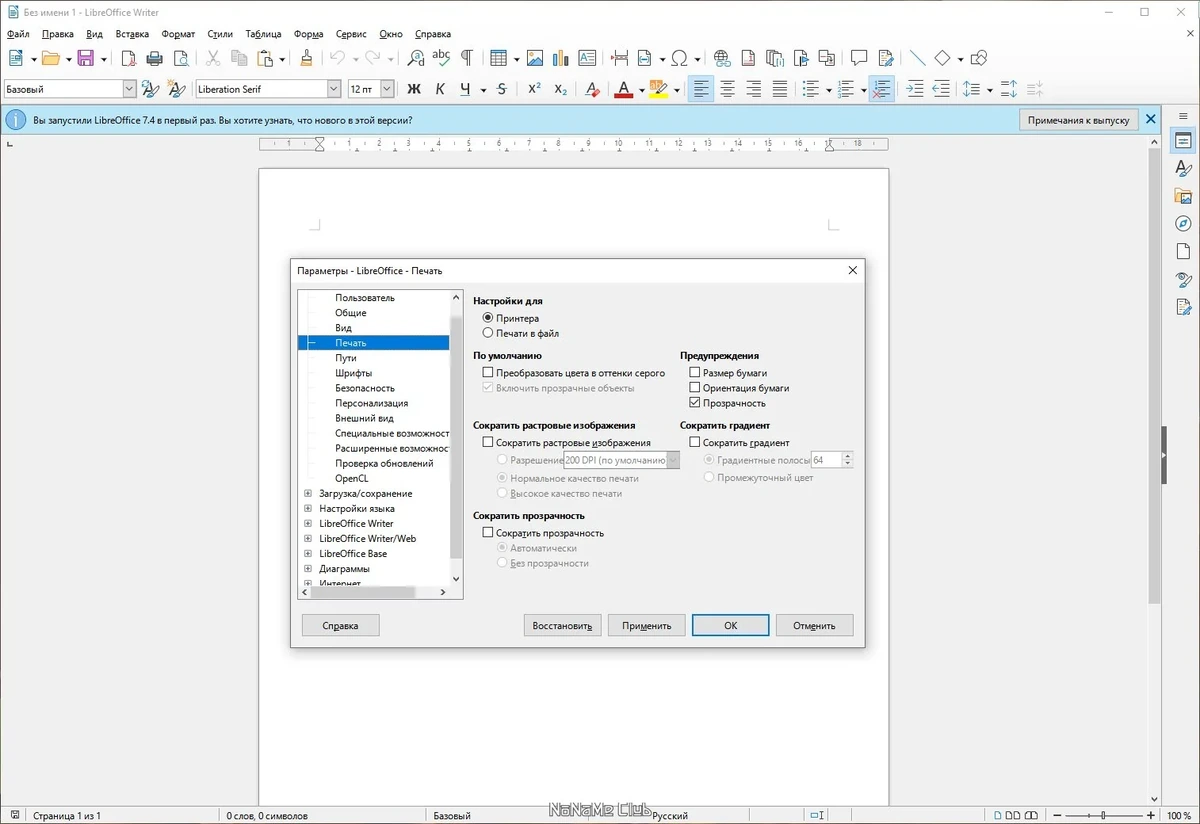1200x824 pixels.
Task: Enable Преобразовать цвета в оттенки серого
Action: point(488,373)
